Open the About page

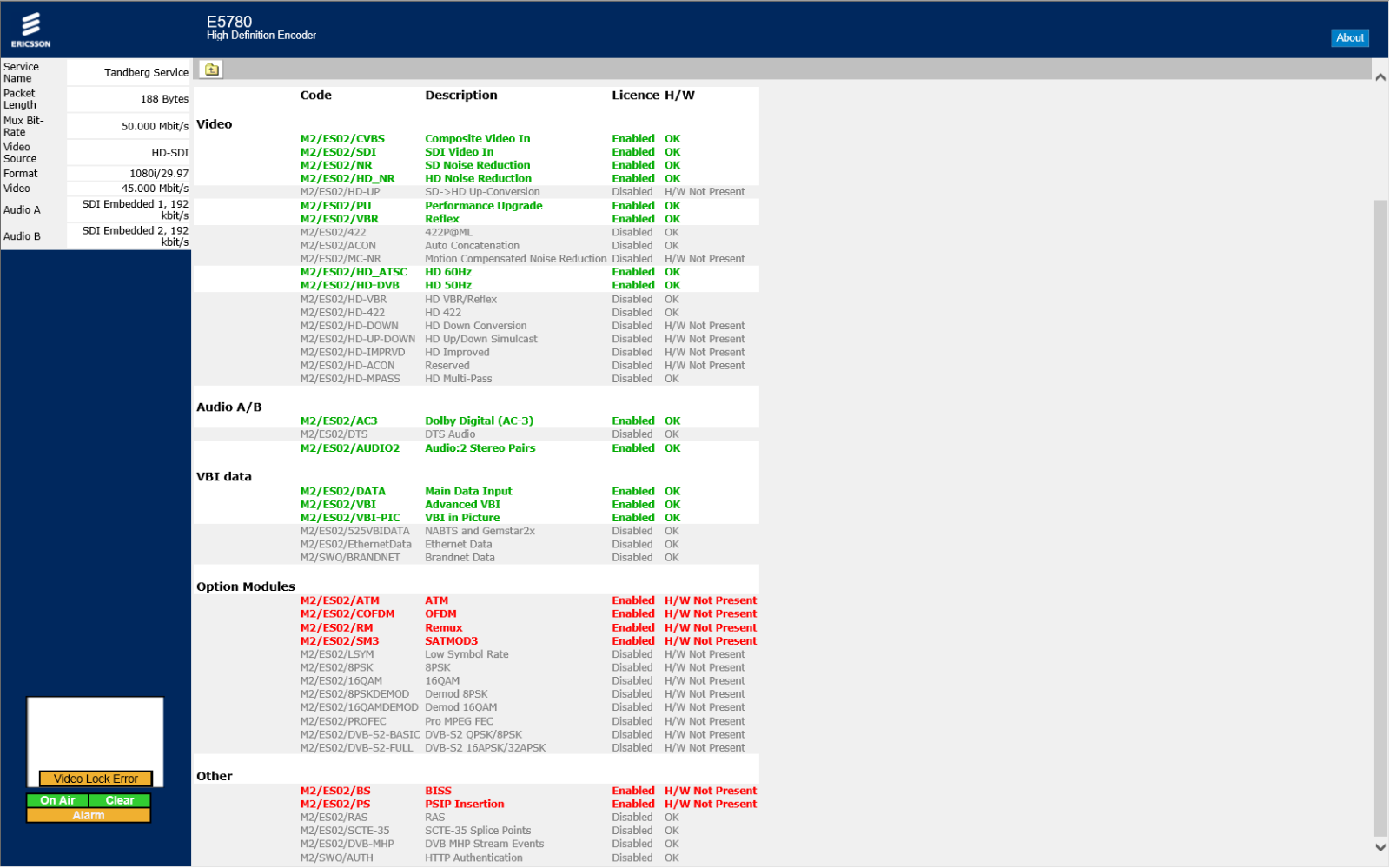[x=1350, y=37]
